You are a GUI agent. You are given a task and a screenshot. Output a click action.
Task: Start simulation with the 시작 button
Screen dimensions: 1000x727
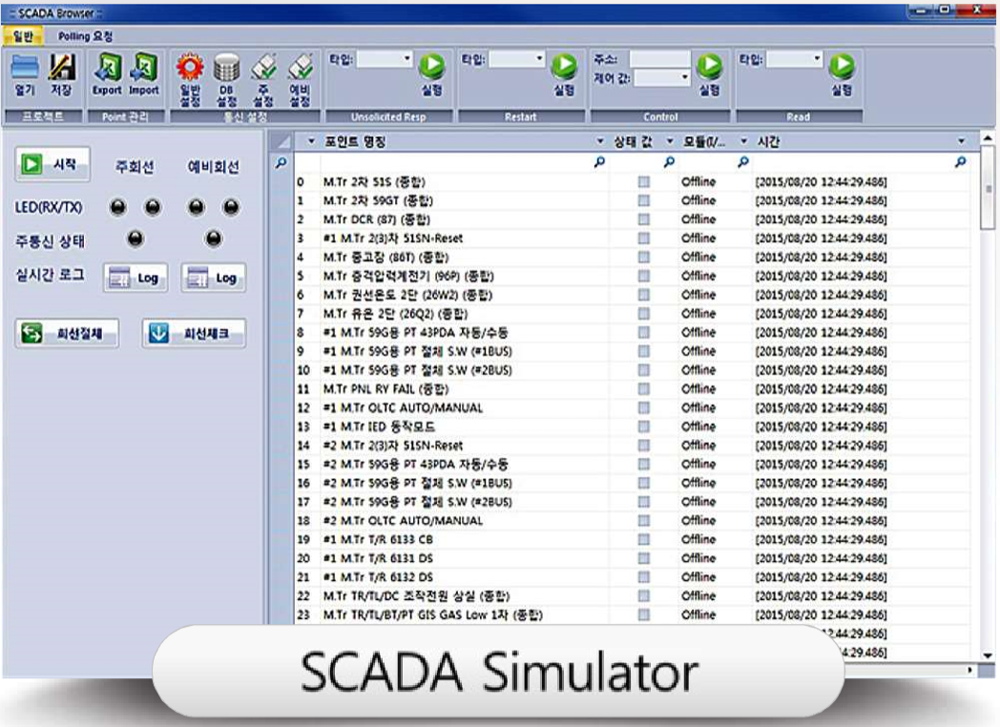click(52, 165)
